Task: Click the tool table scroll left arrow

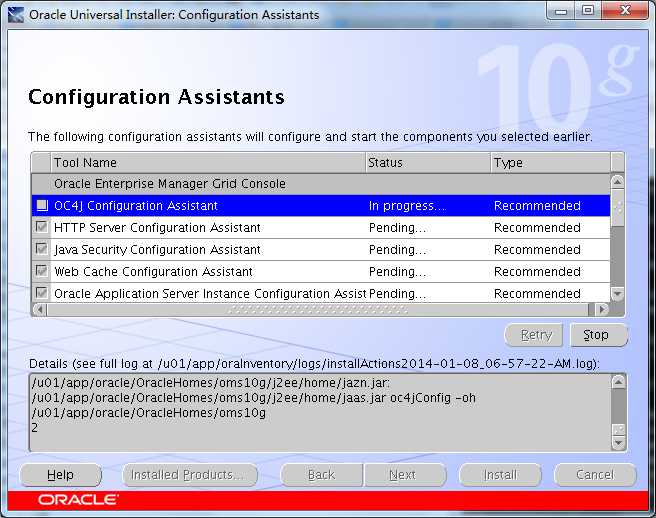Action: tap(39, 310)
